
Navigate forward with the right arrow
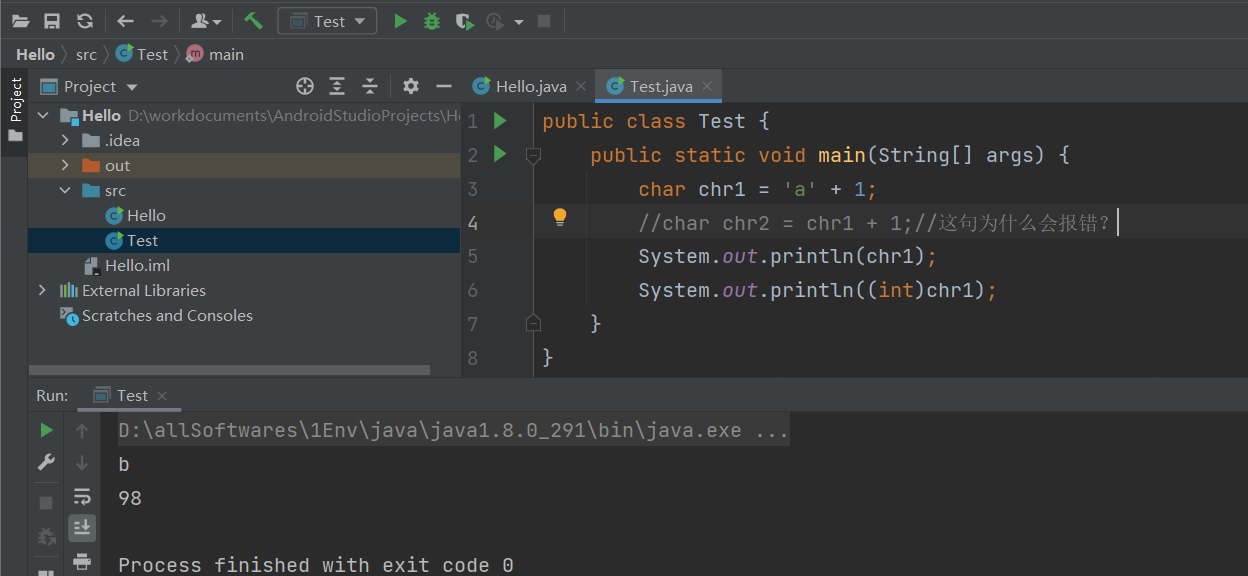(x=158, y=21)
